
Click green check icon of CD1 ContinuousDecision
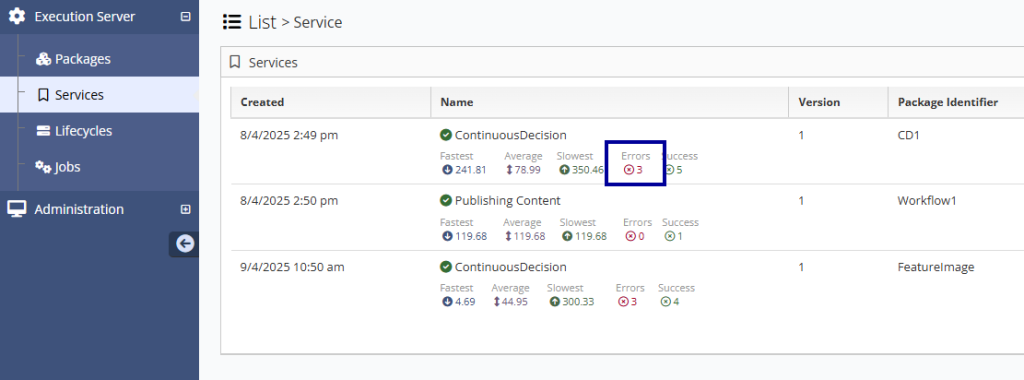point(446,135)
